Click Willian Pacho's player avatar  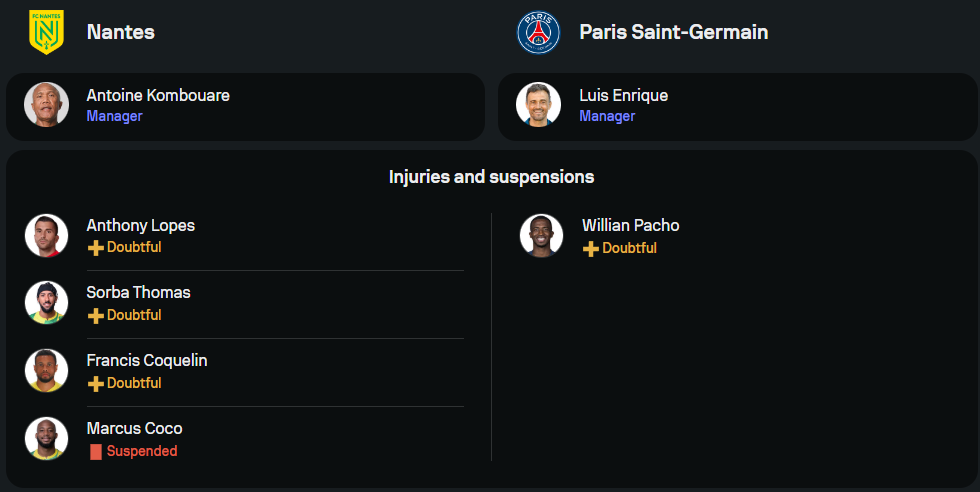tap(541, 236)
